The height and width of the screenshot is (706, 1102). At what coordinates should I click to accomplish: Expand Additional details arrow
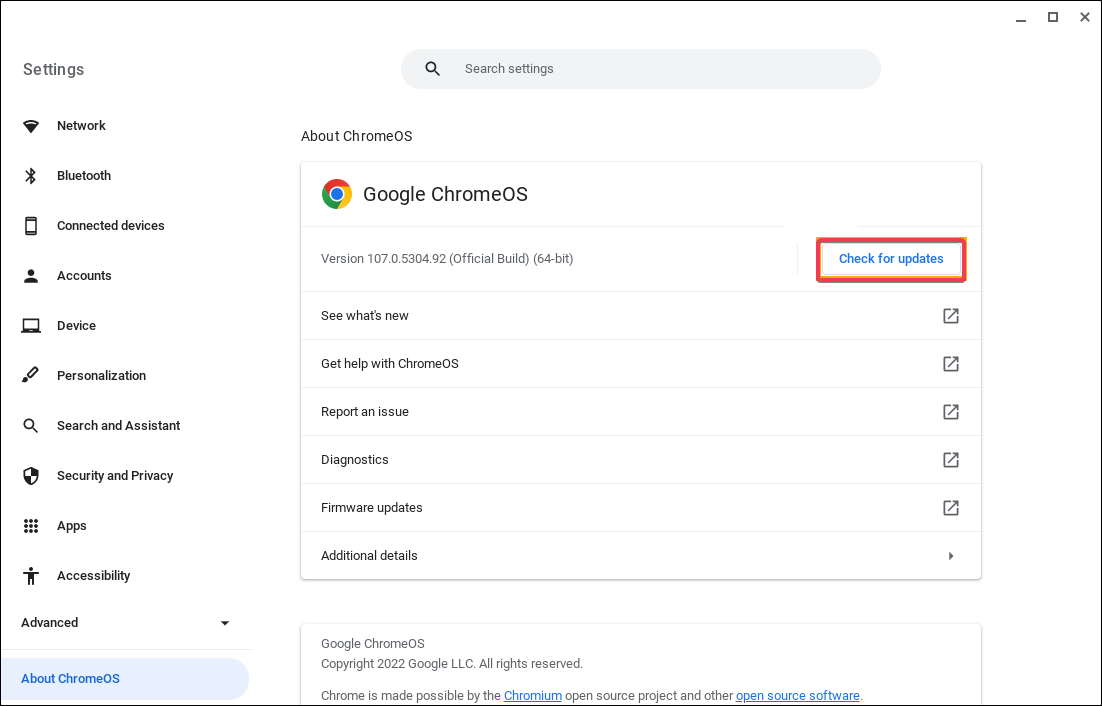(951, 556)
